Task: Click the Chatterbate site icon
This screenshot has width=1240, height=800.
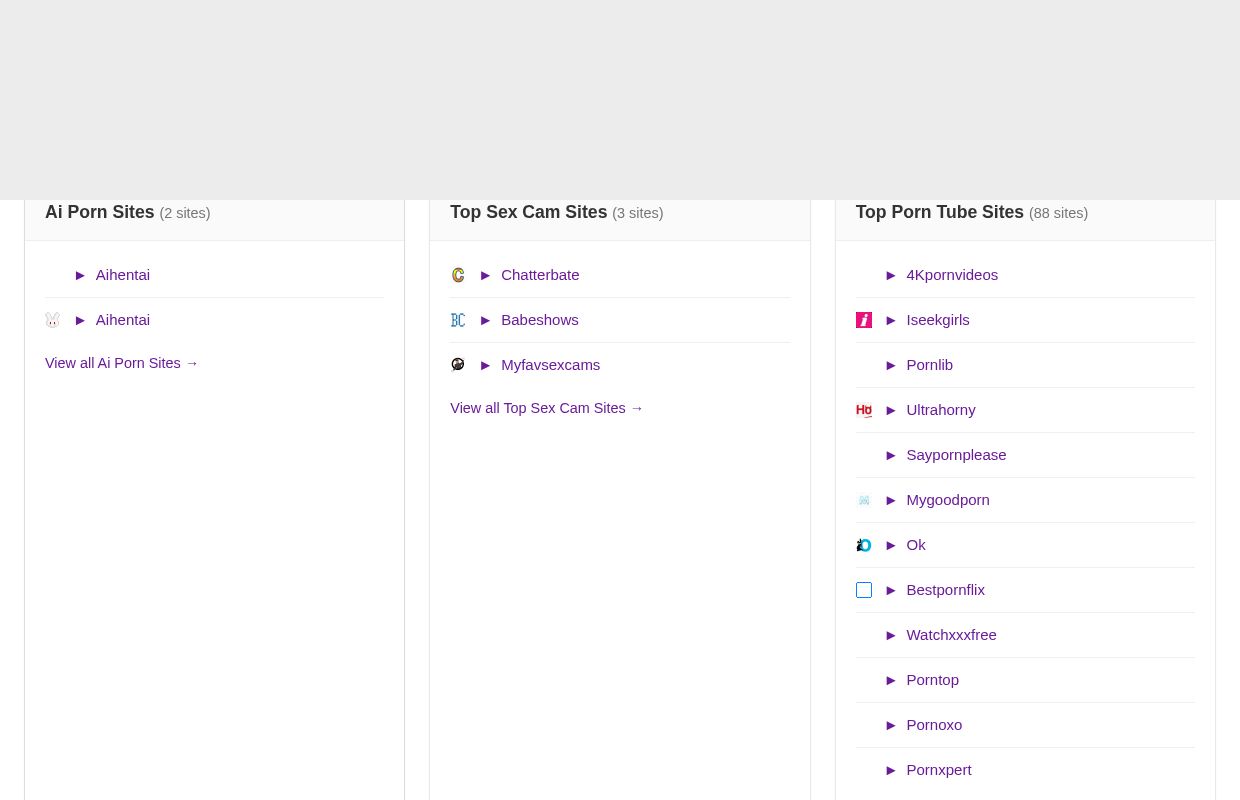Action: [x=458, y=274]
